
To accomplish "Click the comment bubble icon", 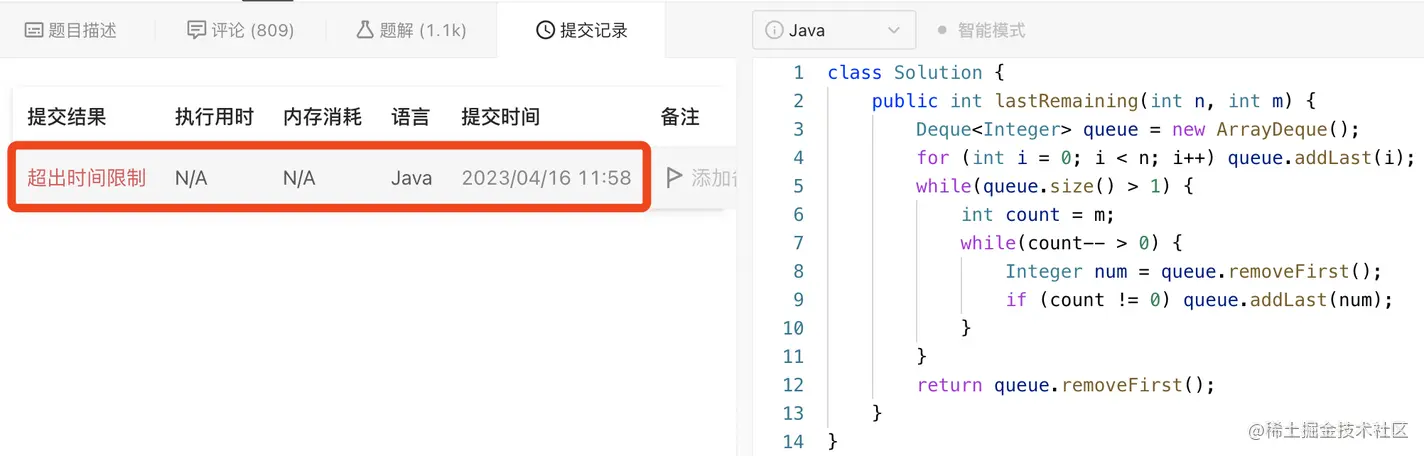I will 197,30.
